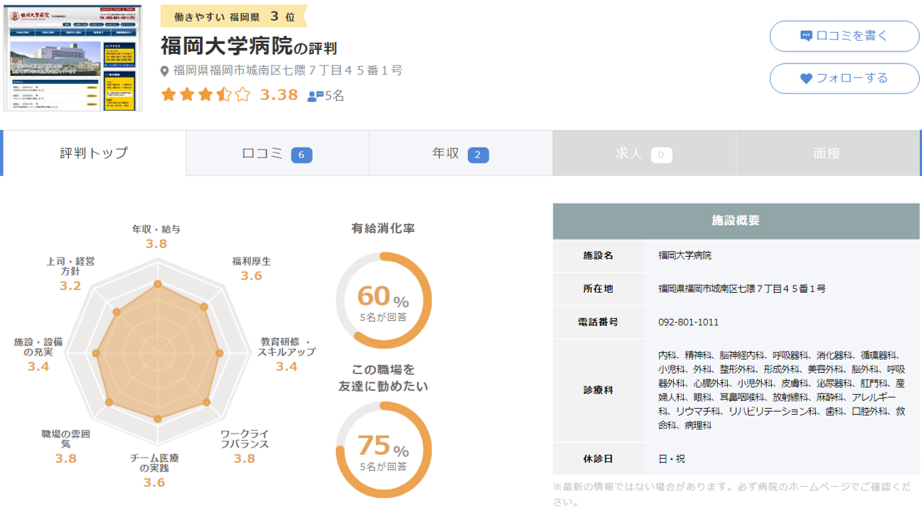Screen dimensions: 922x511
Task: Click the 働きやすい 福岡県 3位 ranking badge
Action: pos(233,16)
